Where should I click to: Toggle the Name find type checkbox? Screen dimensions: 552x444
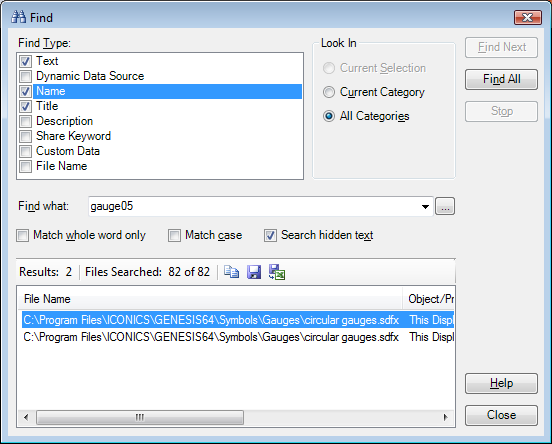pyautogui.click(x=25, y=92)
